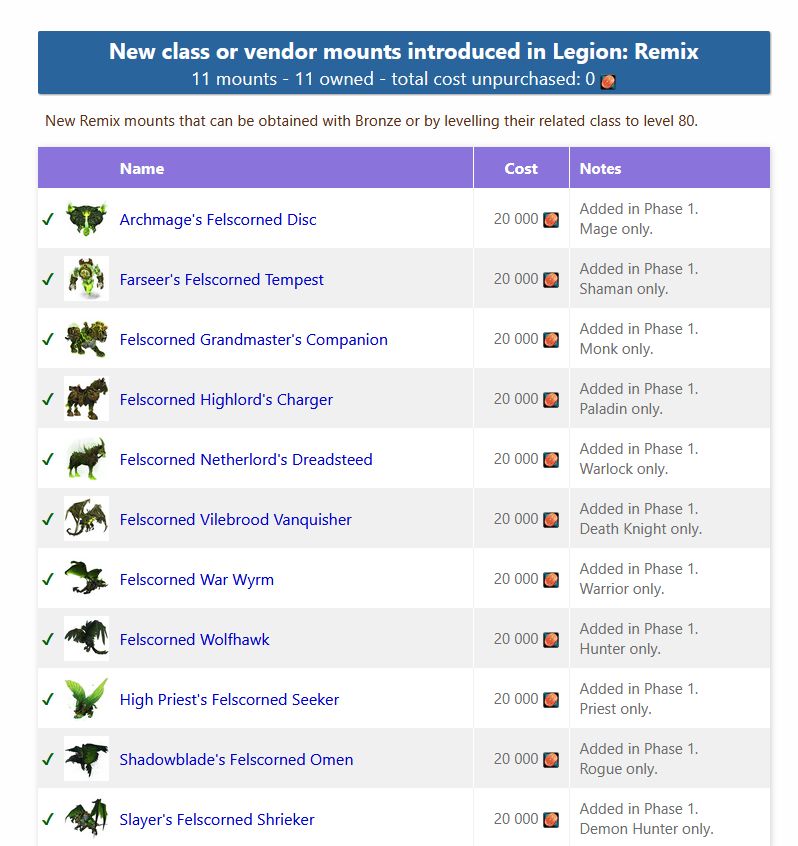The width and height of the screenshot is (798, 846).
Task: Click the Bronze icon in Slayer's Shrieker row
Action: pyautogui.click(x=551, y=819)
